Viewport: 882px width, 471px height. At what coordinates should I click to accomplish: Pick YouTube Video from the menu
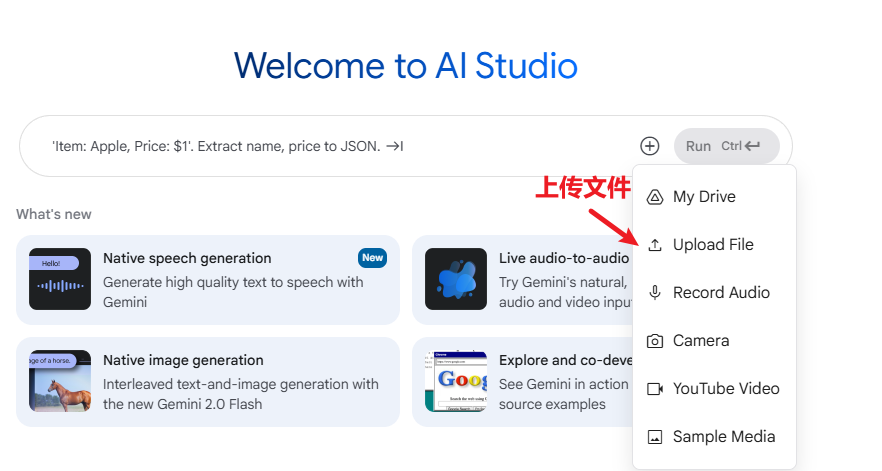pos(725,389)
